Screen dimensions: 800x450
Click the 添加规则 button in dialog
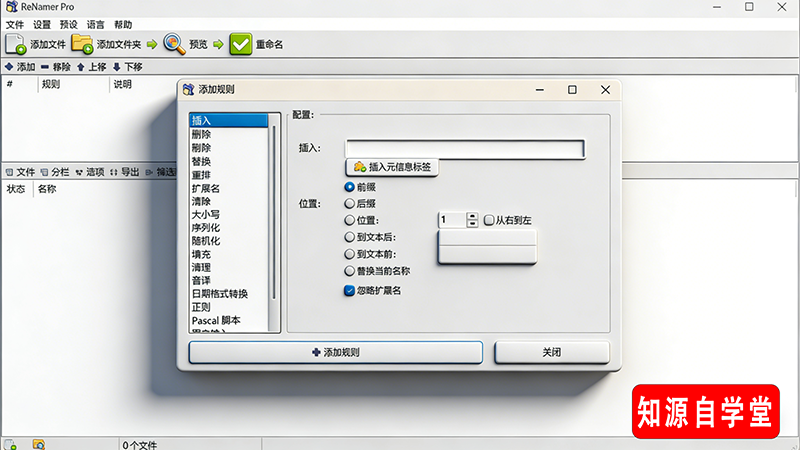click(335, 353)
